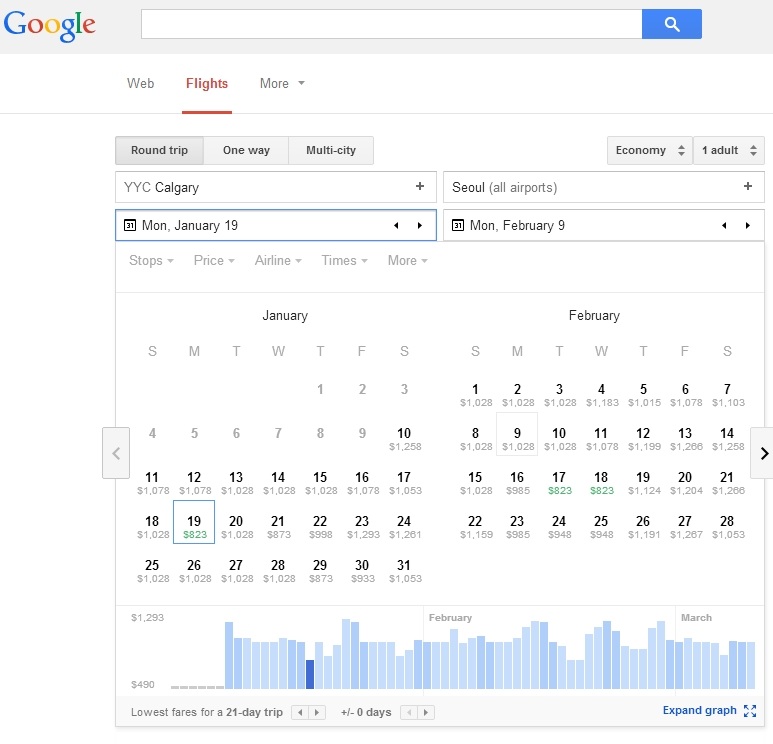The image size is (773, 744).
Task: Switch to the Web tab
Action: point(140,84)
